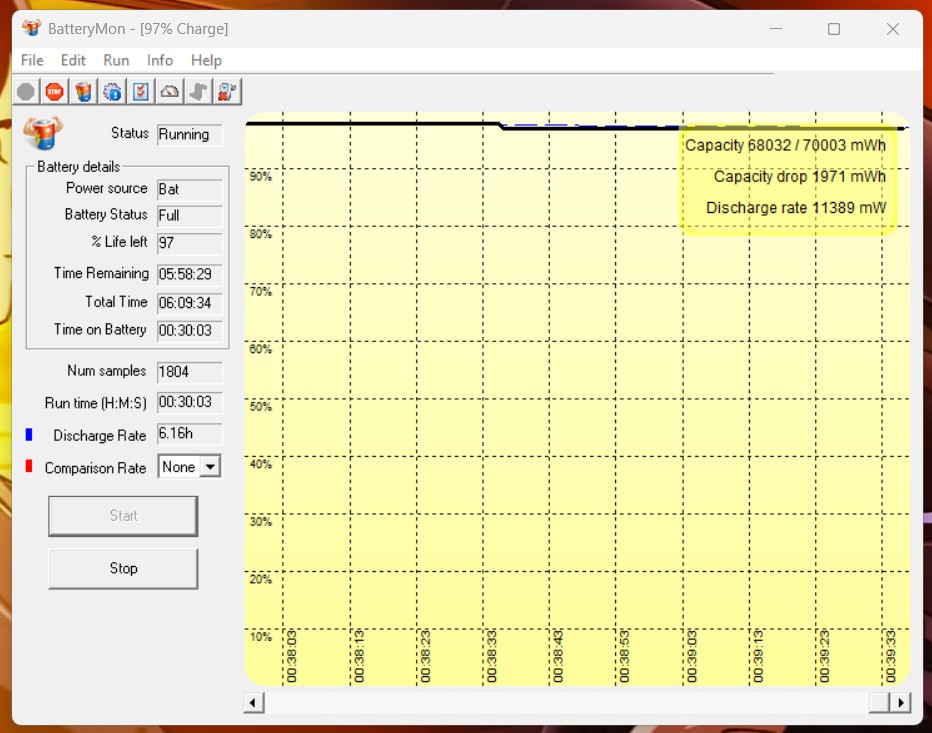The image size is (932, 733).
Task: Click the gray boot-shaped toolbar icon
Action: (199, 92)
